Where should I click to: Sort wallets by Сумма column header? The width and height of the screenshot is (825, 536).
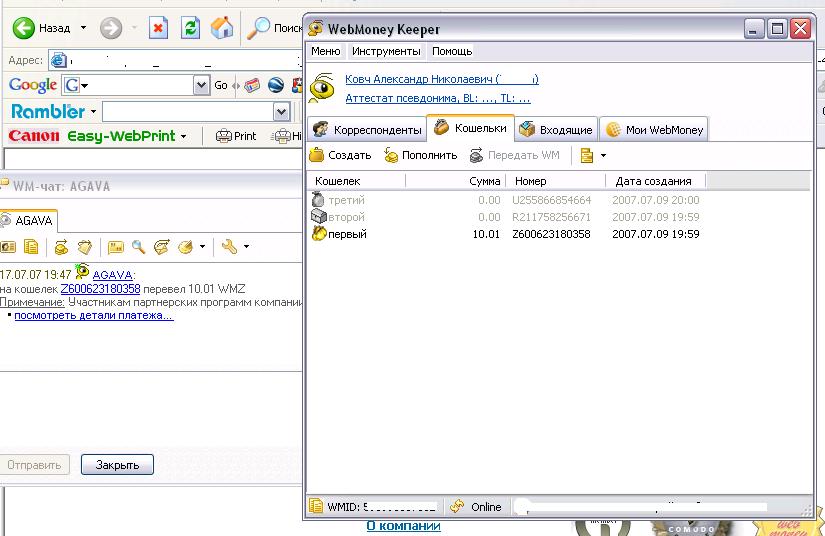pyautogui.click(x=456, y=181)
